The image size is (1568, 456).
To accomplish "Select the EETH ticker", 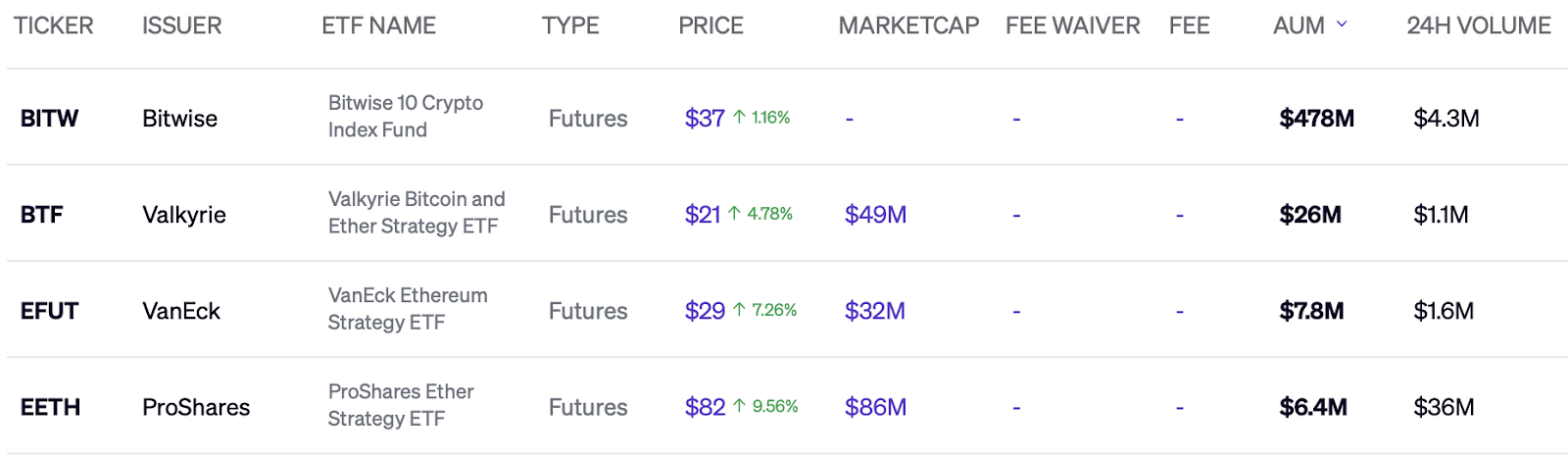I will [50, 407].
